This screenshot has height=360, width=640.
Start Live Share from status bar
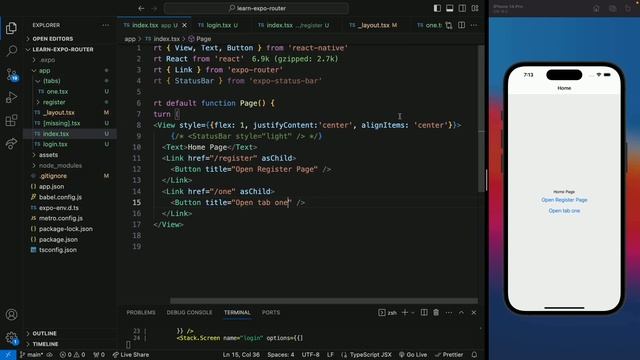pos(131,355)
